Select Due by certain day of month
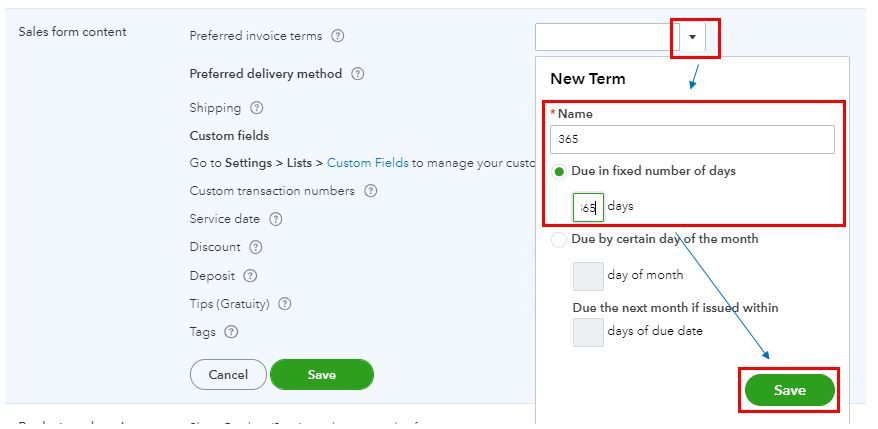 [x=559, y=240]
